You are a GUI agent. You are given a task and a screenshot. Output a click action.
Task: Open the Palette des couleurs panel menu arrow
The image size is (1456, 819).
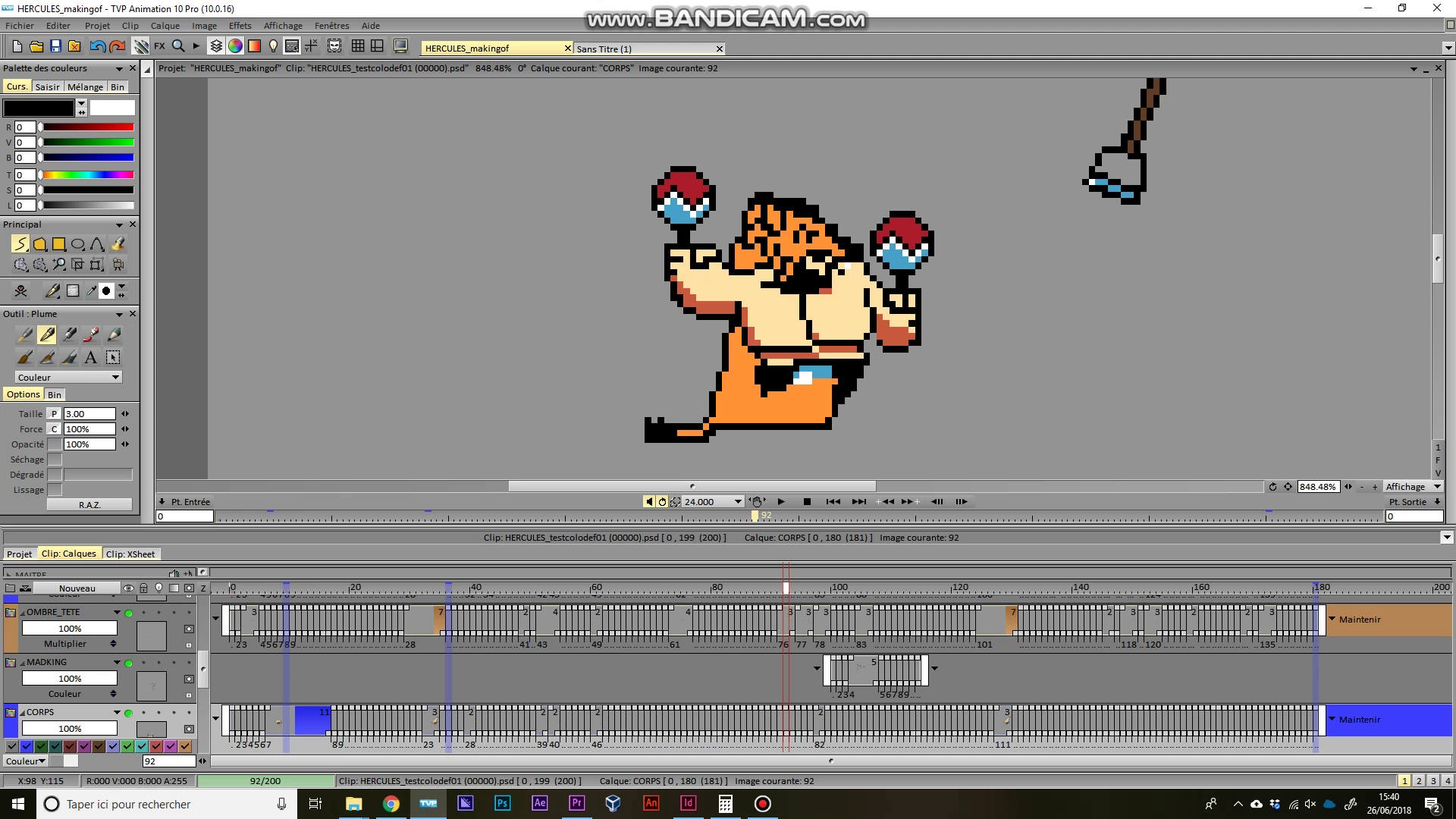pyautogui.click(x=119, y=68)
